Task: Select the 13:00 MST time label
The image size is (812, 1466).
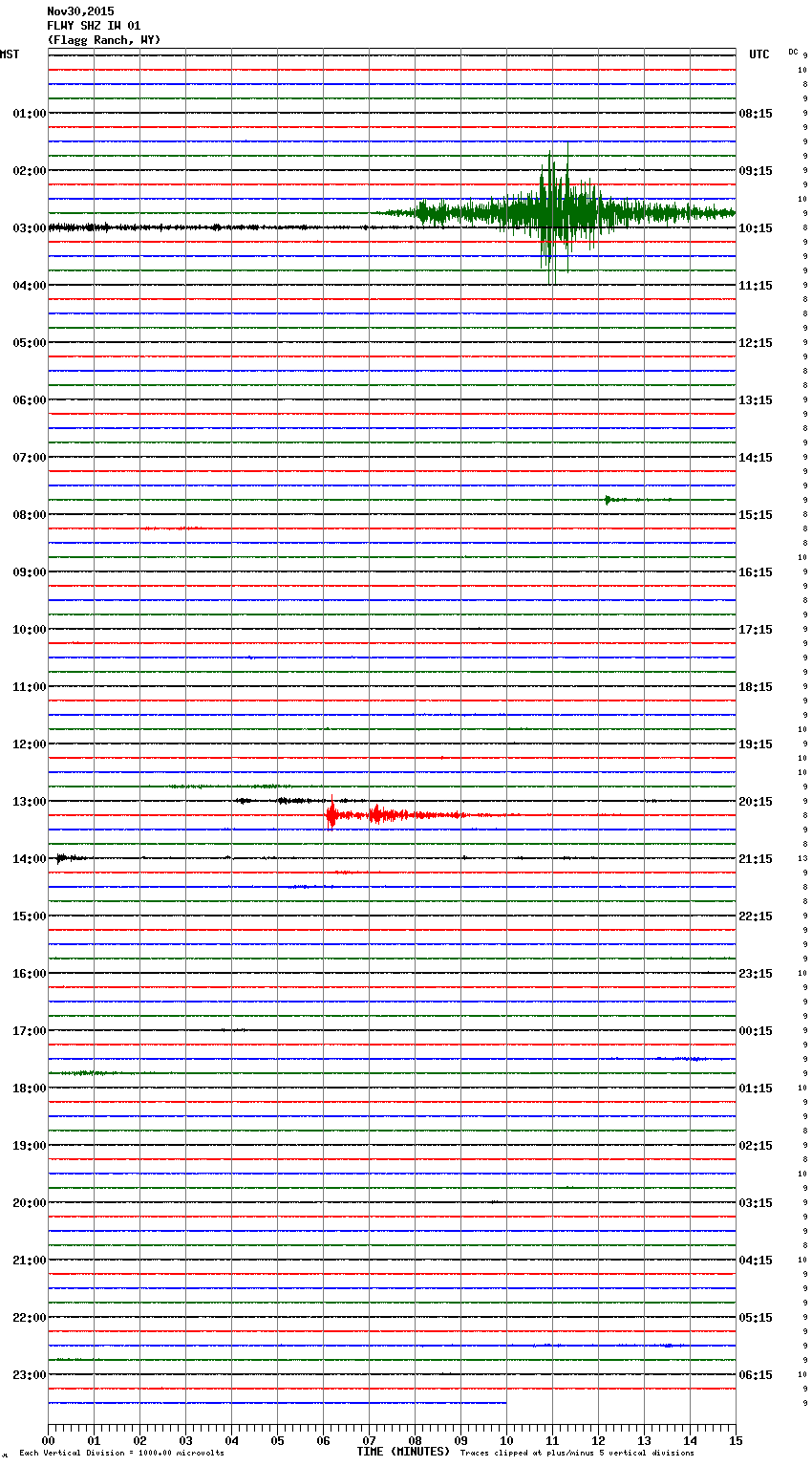Action: click(x=30, y=802)
